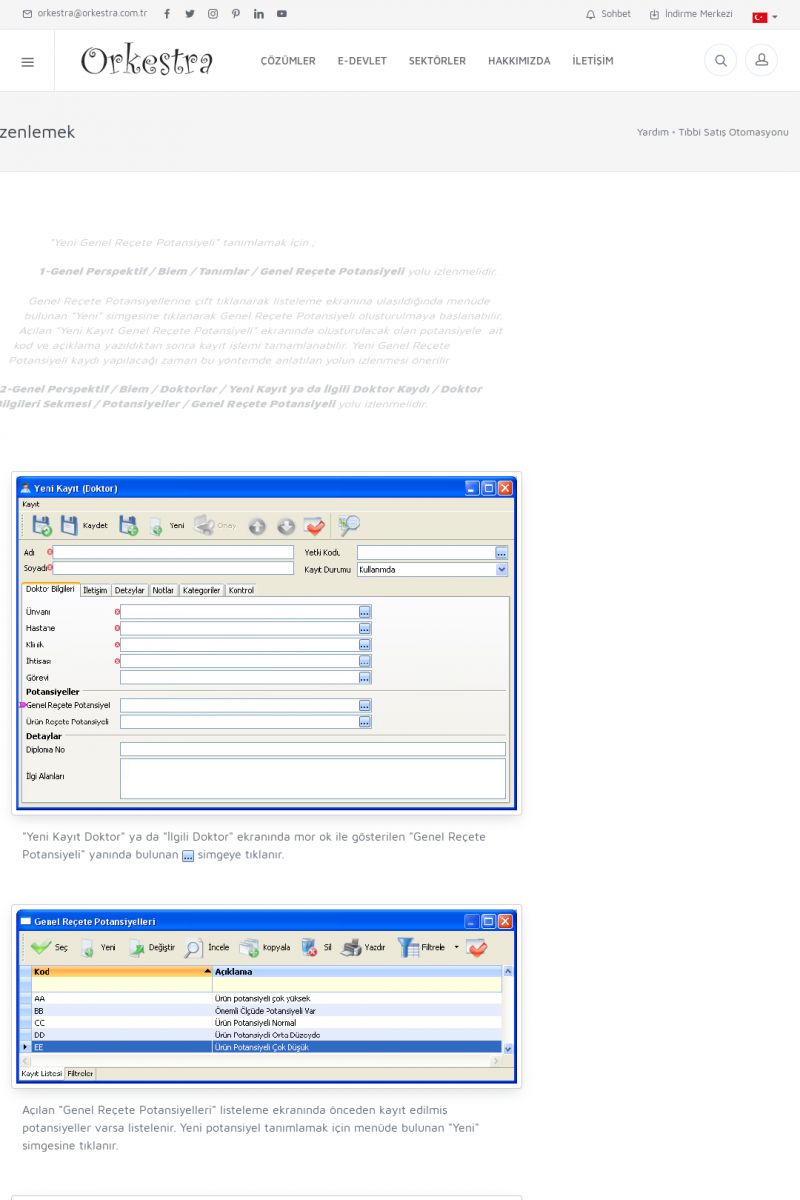The image size is (800, 1200).
Task: Open the user account icon
Action: click(x=761, y=61)
